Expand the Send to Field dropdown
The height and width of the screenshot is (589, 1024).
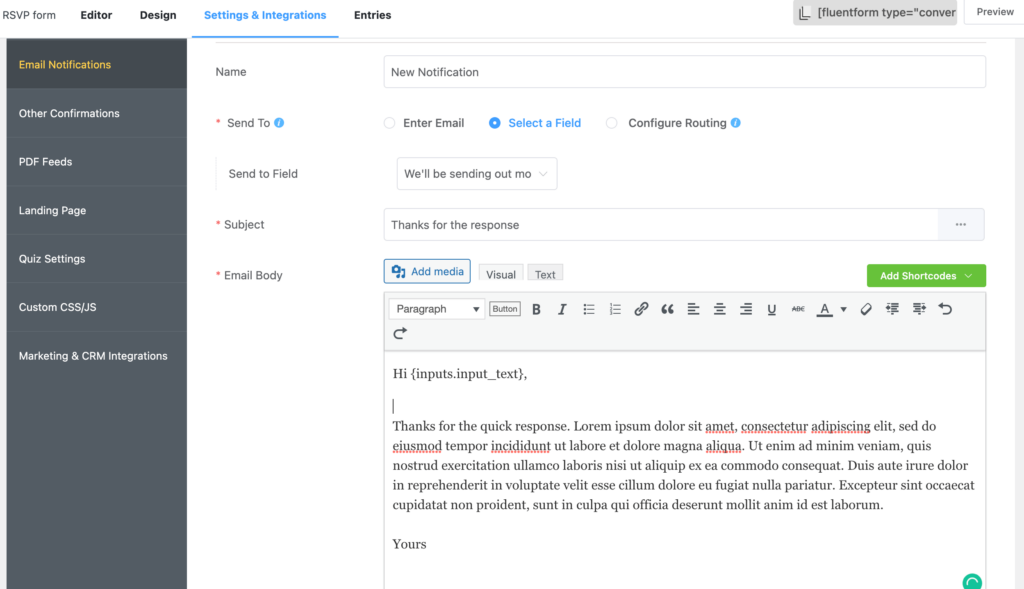476,174
